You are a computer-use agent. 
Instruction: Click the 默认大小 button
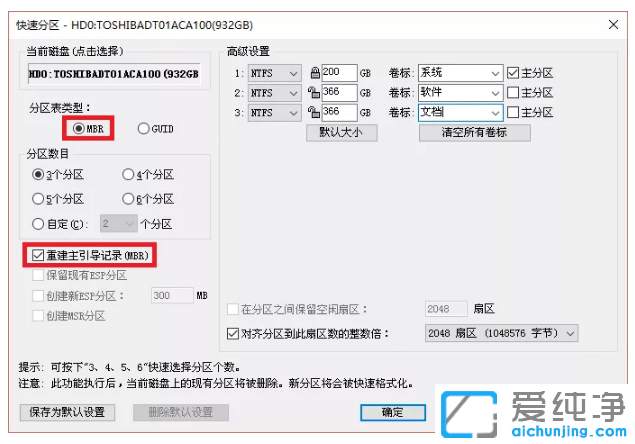pos(347,132)
